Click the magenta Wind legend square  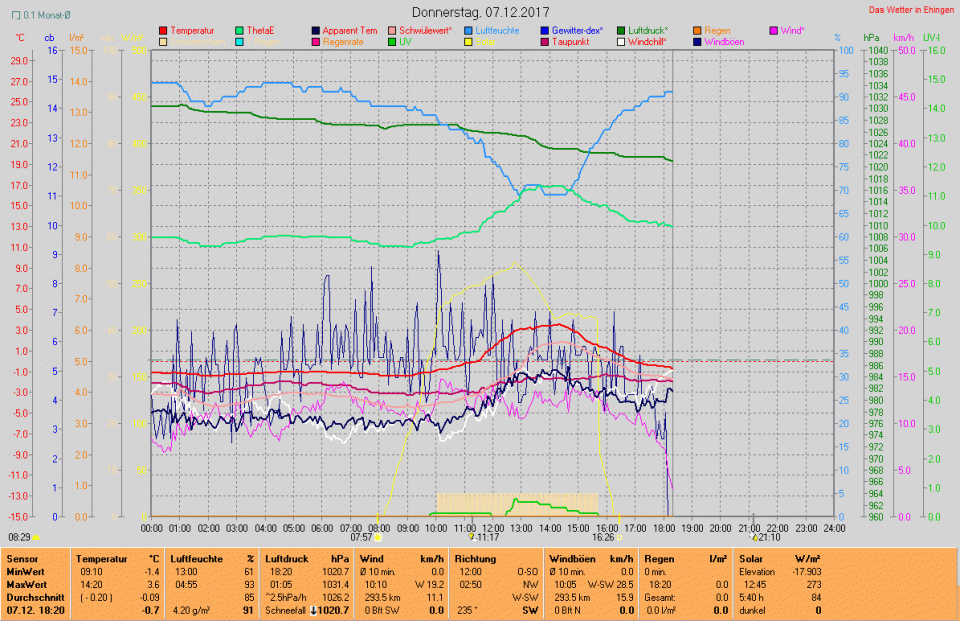point(773,31)
